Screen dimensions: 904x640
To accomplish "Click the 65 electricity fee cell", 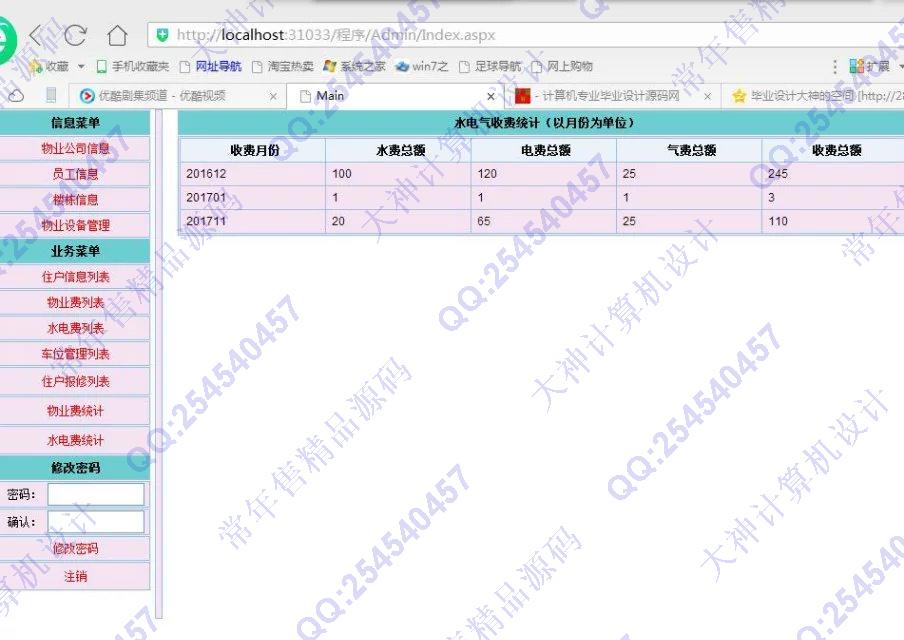I will pyautogui.click(x=544, y=221).
